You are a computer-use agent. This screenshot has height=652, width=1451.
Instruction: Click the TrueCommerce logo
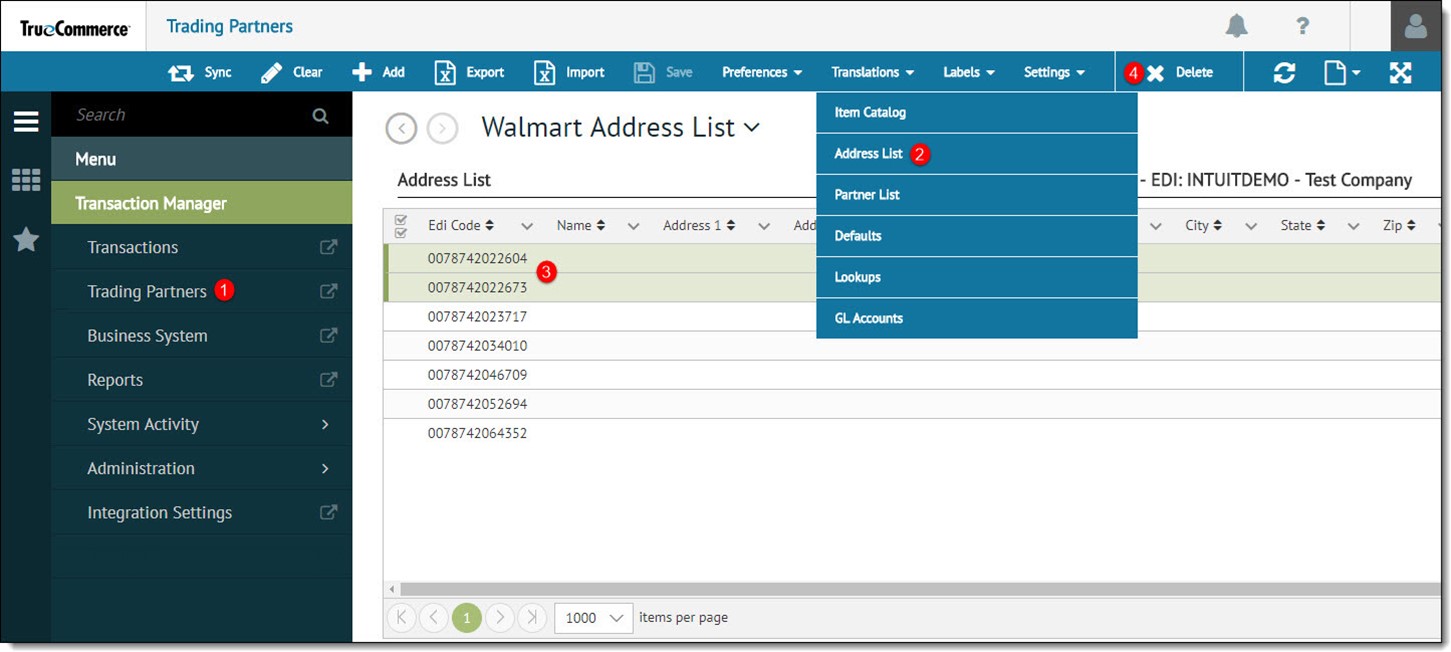point(74,27)
